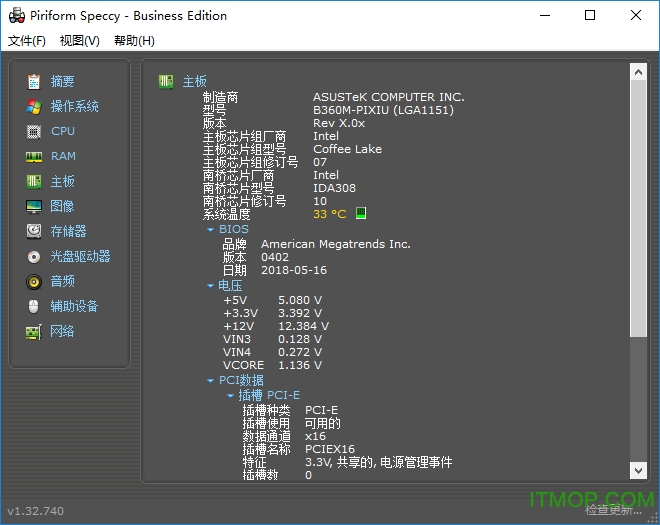Collapse the PCI数据 section arrow

[x=210, y=381]
